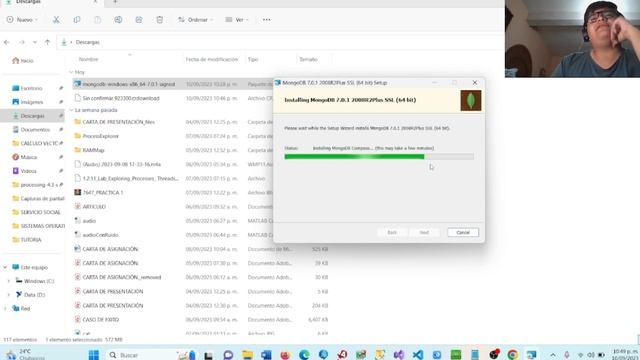Expand Este equipo in navigation pane
The image size is (640, 360).
(x=5, y=267)
